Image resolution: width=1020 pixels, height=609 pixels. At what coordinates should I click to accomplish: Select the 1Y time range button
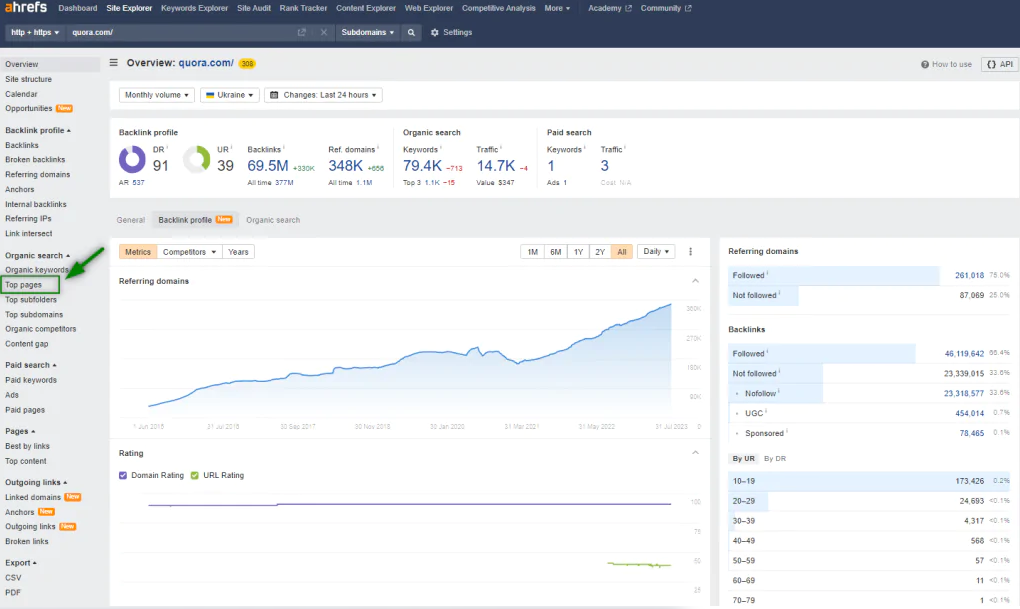578,252
